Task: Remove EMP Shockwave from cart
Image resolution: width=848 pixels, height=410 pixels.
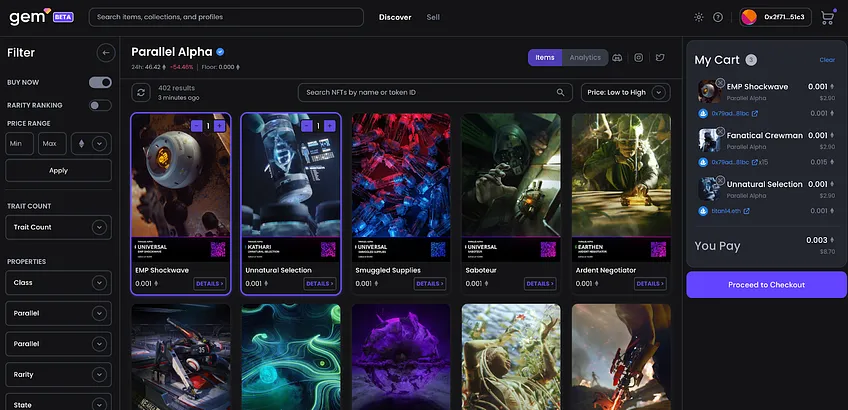Action: [x=720, y=83]
